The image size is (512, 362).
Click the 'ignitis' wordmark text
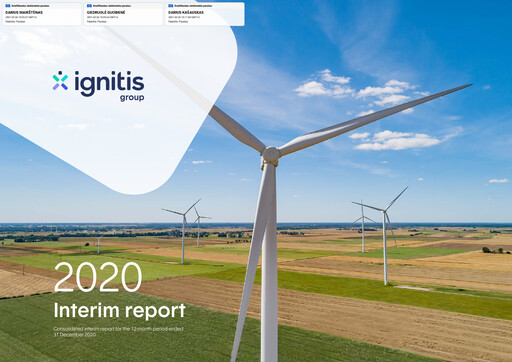click(109, 84)
